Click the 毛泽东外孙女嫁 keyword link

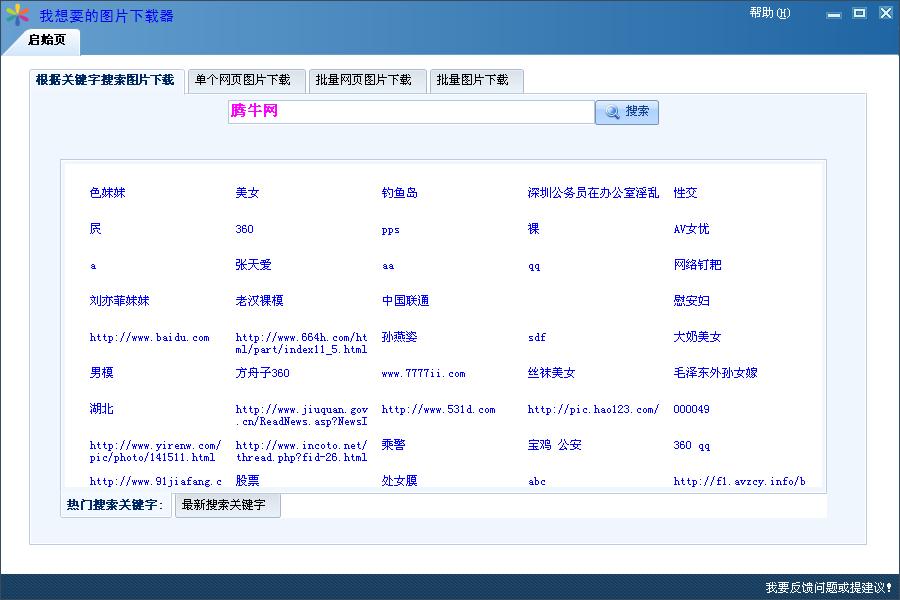pos(715,373)
